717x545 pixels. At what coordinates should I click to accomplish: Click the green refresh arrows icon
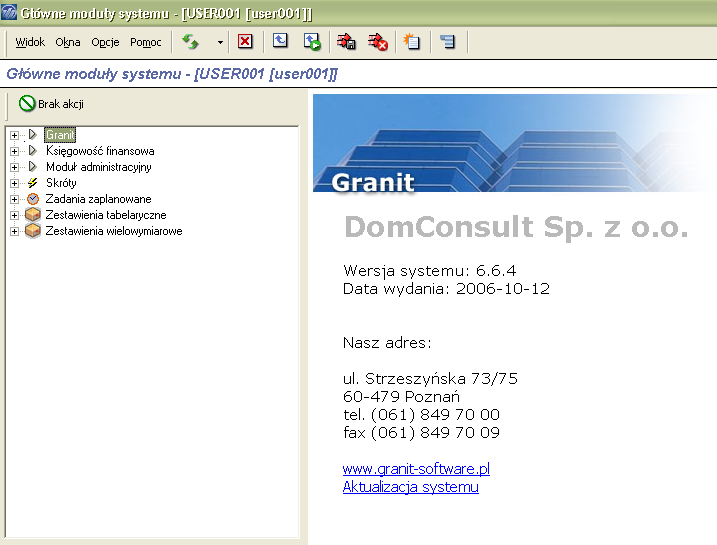190,42
